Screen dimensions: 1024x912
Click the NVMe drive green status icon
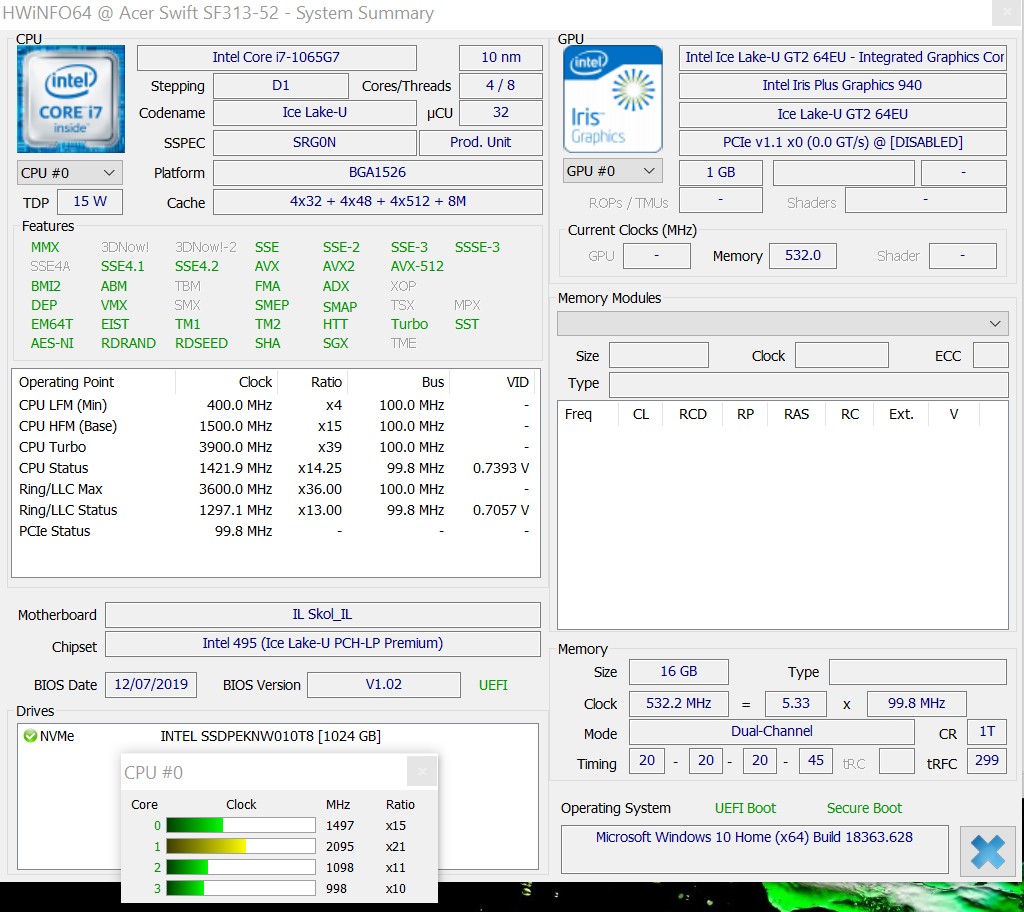click(x=30, y=736)
